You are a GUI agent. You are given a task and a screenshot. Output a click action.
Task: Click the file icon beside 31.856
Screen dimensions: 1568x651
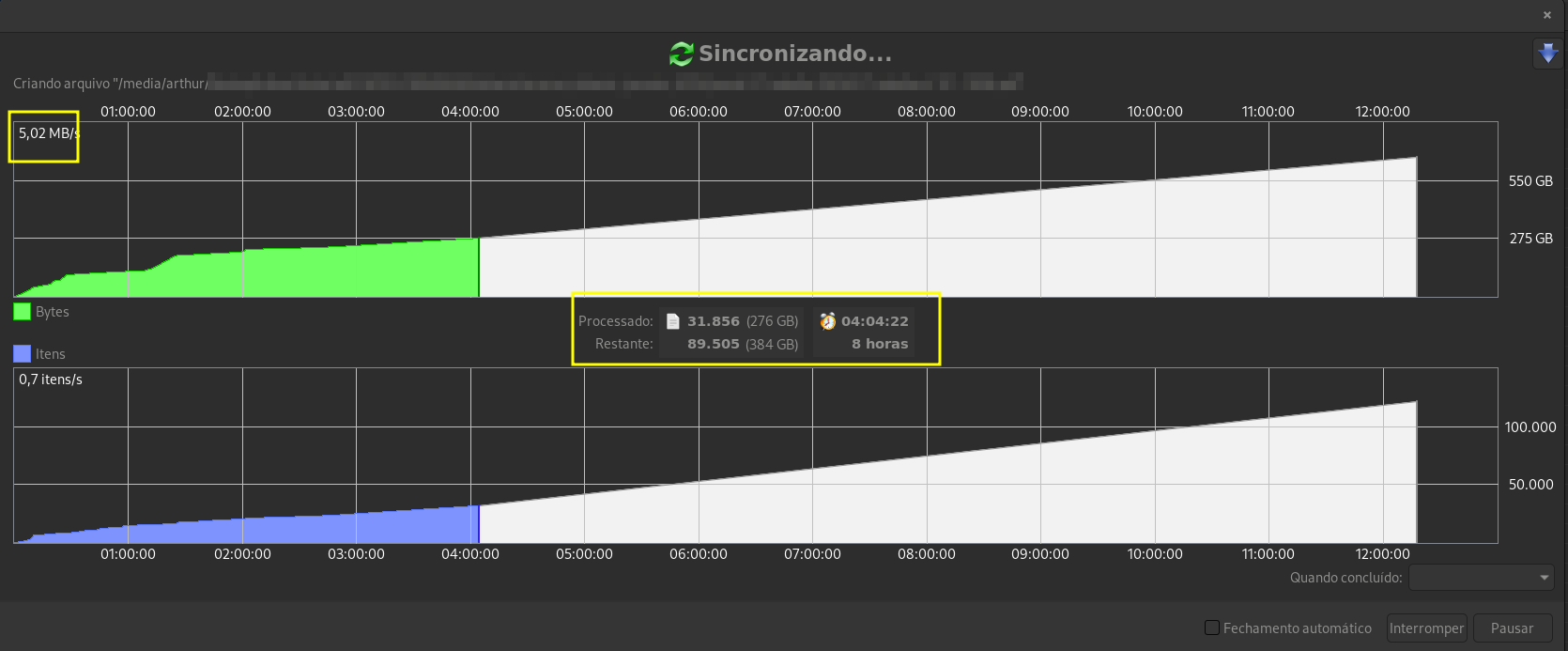(672, 321)
